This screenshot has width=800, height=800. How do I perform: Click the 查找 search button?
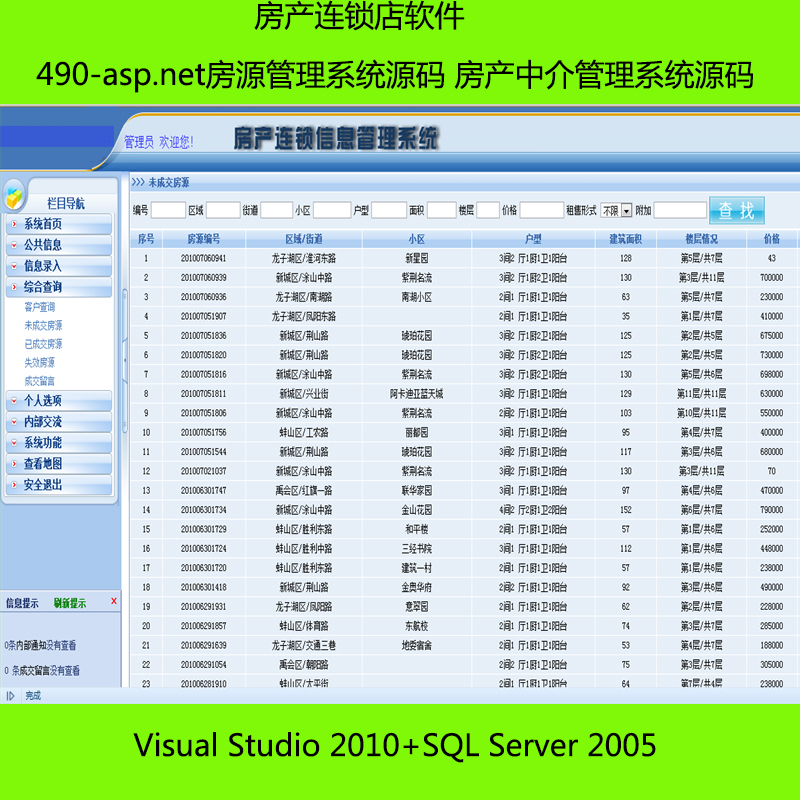click(x=736, y=210)
